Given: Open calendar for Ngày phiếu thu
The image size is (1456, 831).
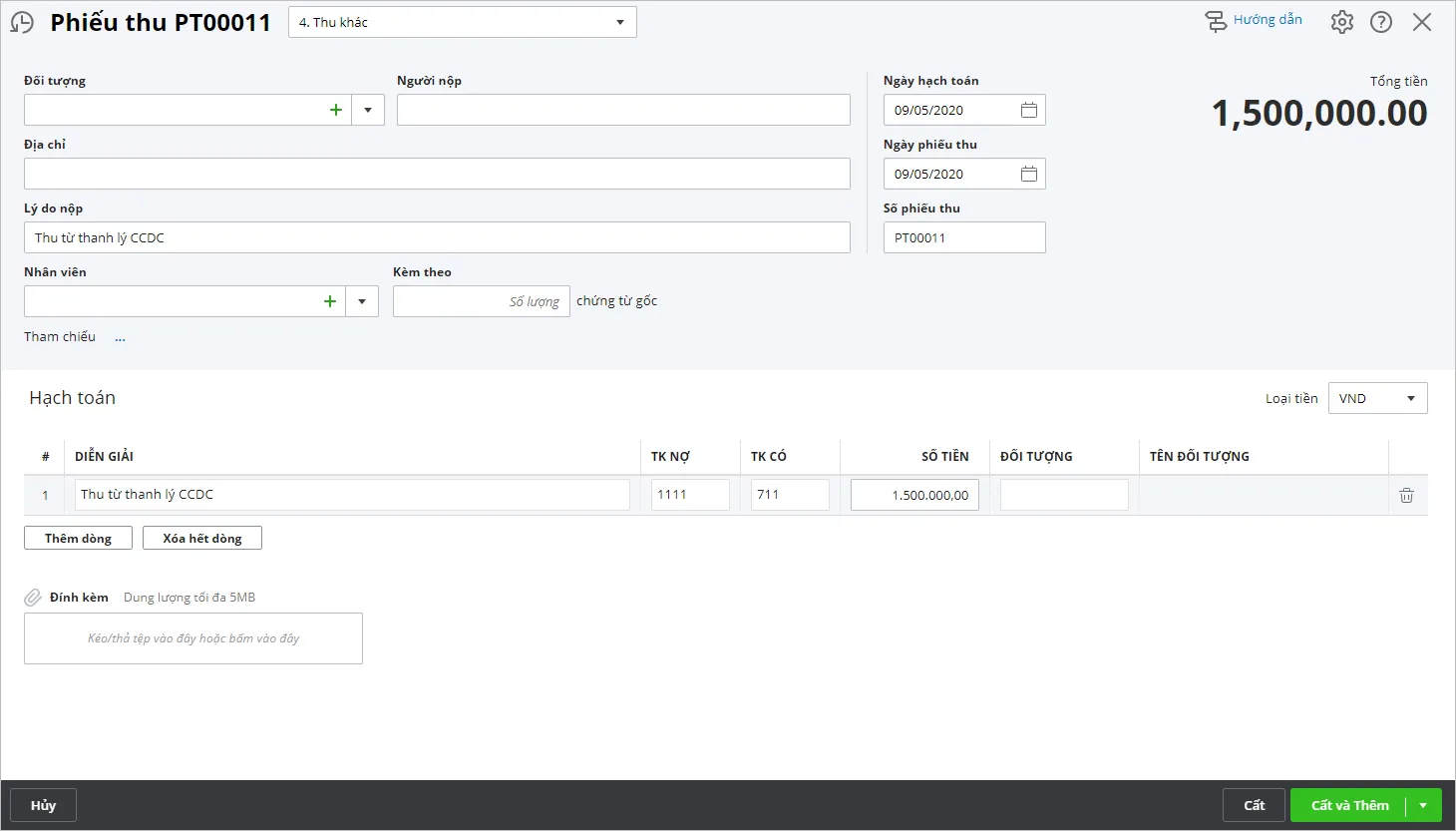Looking at the screenshot, I should pos(1028,174).
